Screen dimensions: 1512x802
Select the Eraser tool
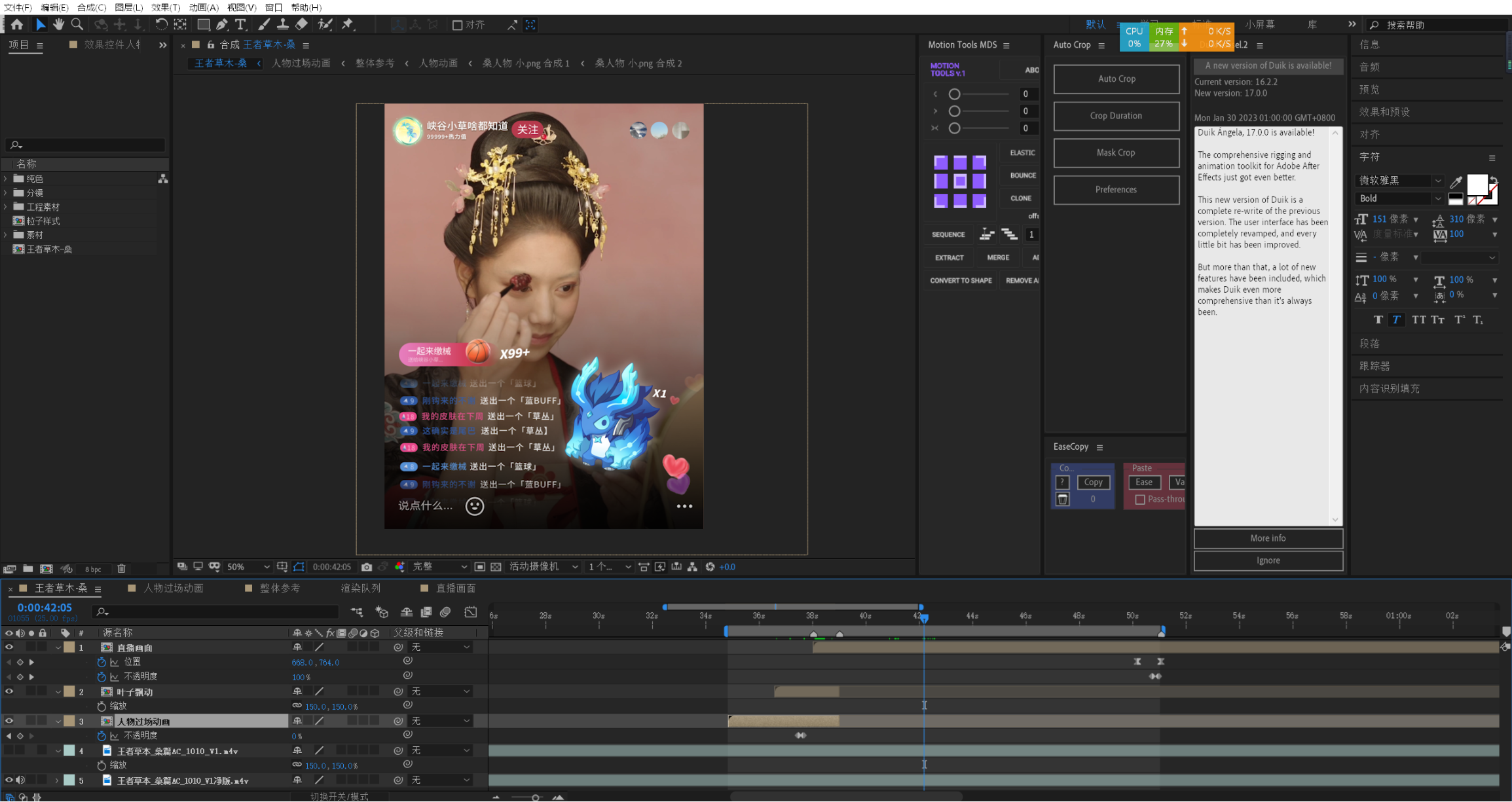click(301, 24)
